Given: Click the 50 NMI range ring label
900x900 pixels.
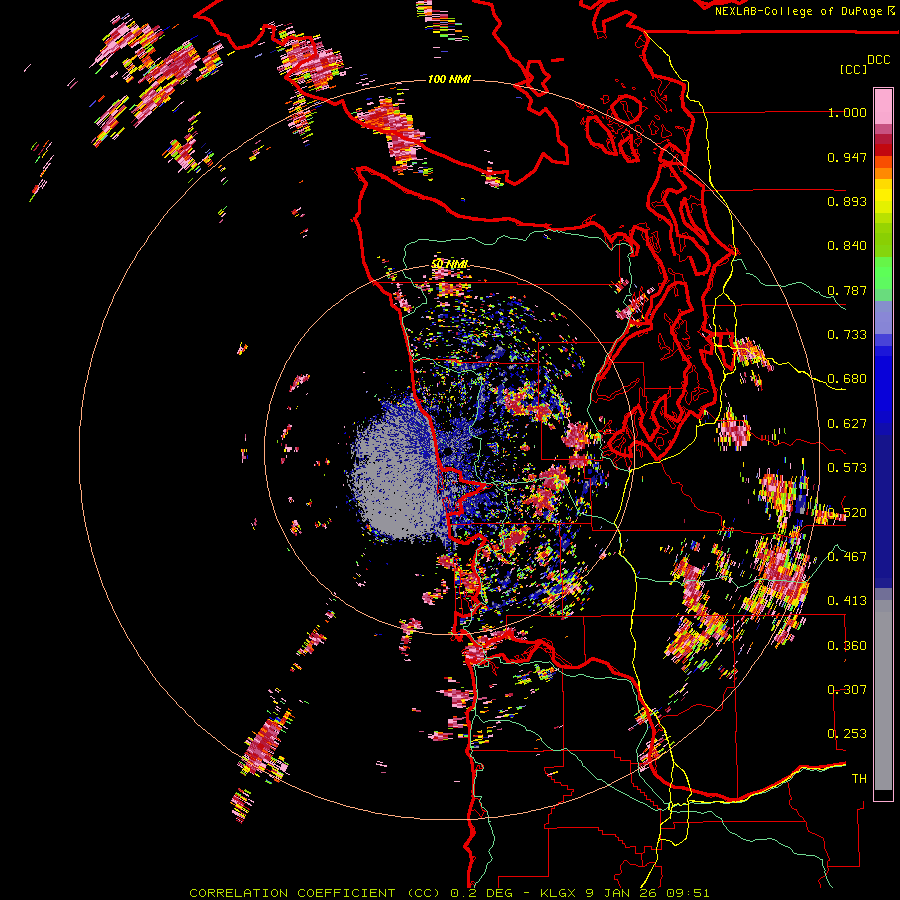Looking at the screenshot, I should pyautogui.click(x=450, y=264).
